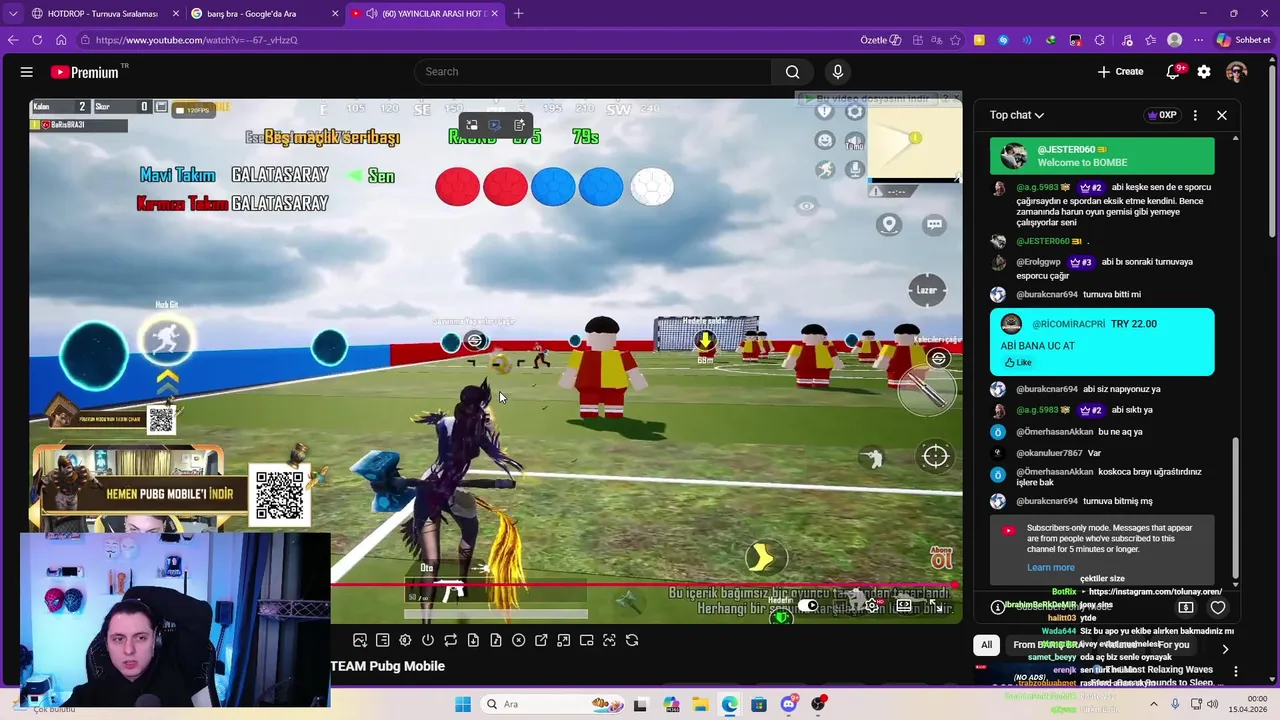Click the transcript extension icon below video
Screen dimensions: 1280x720
pyautogui.click(x=382, y=640)
